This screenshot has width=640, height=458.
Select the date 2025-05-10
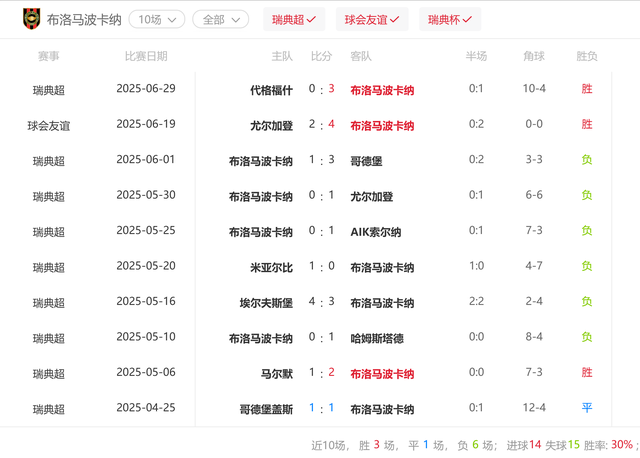click(146, 337)
